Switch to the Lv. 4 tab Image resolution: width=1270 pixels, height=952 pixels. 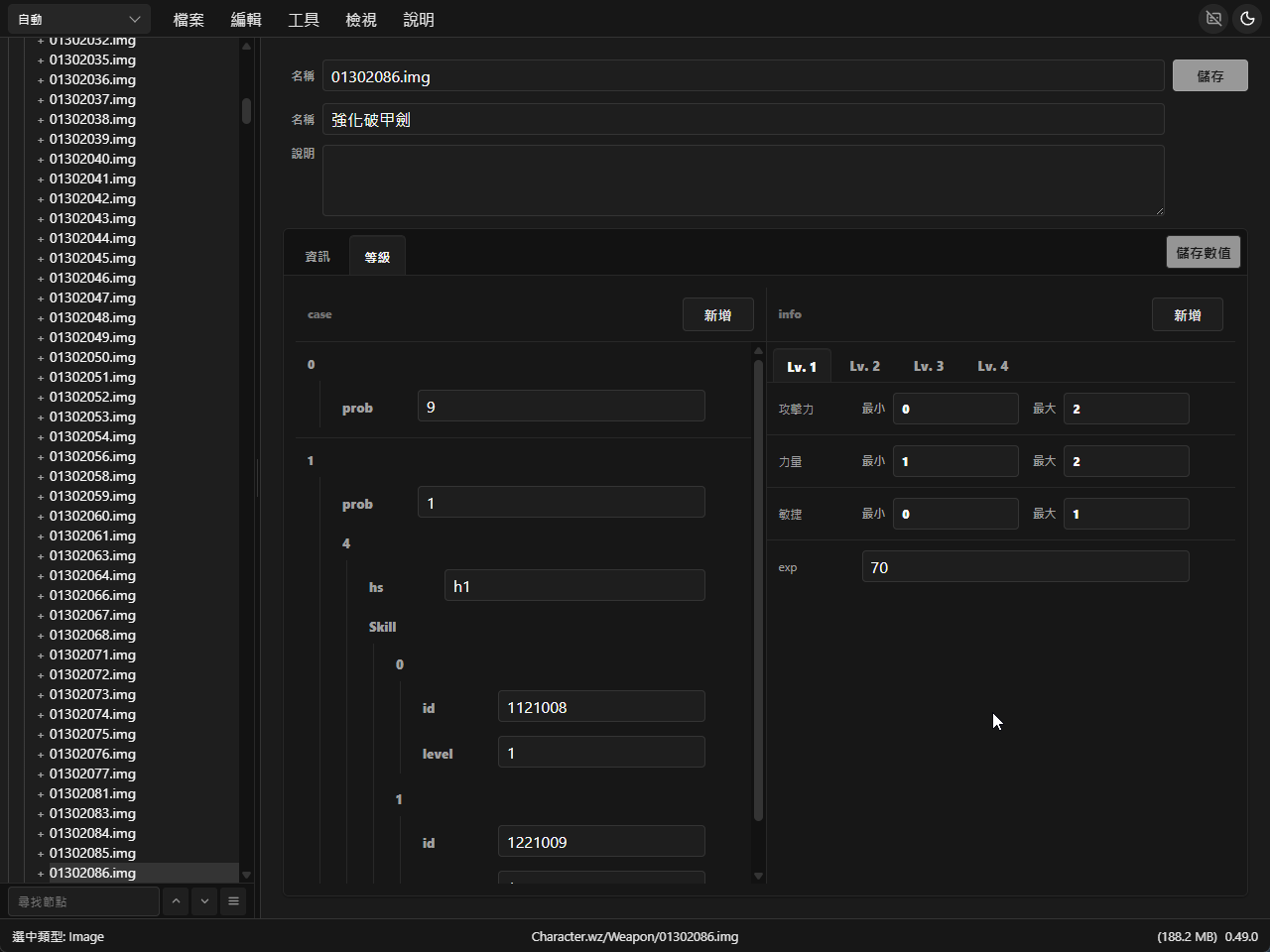click(x=992, y=366)
